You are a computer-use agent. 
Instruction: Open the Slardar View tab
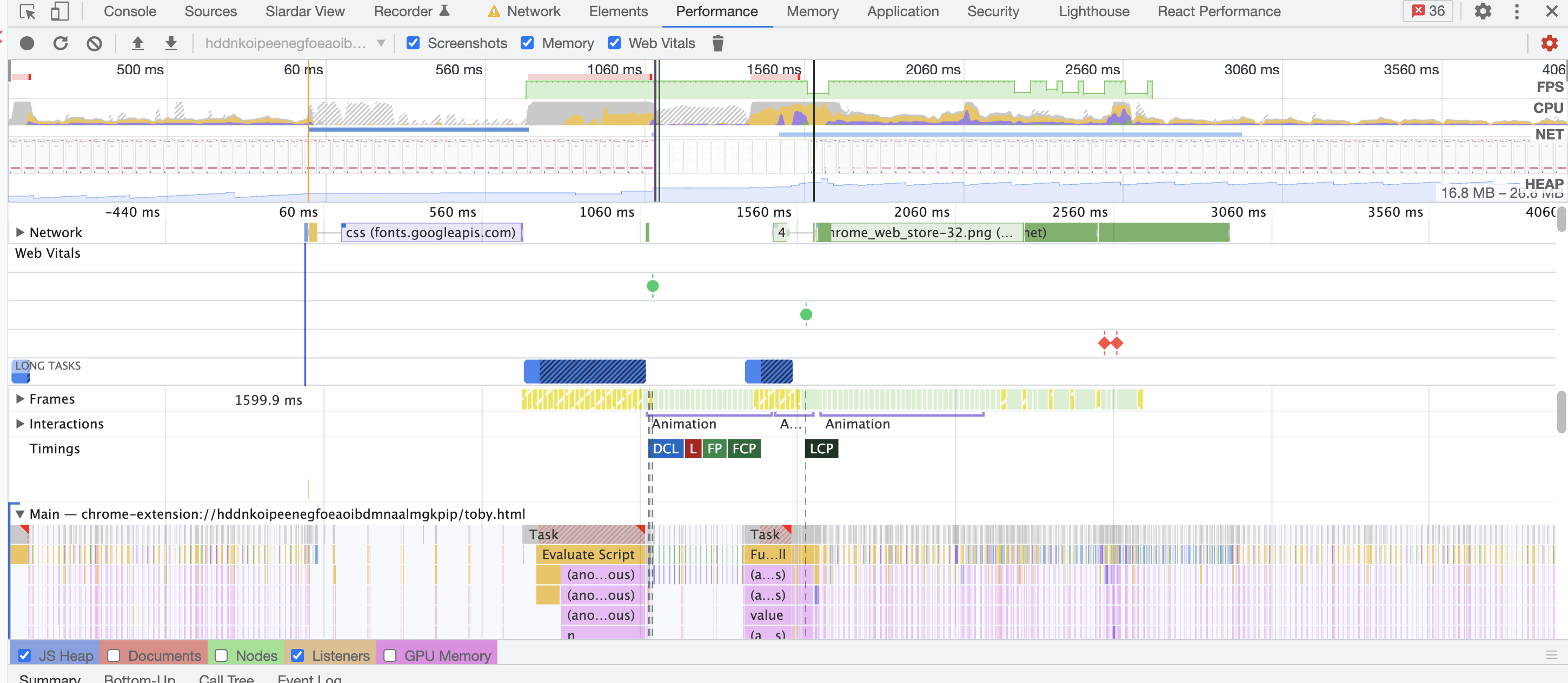tap(305, 11)
